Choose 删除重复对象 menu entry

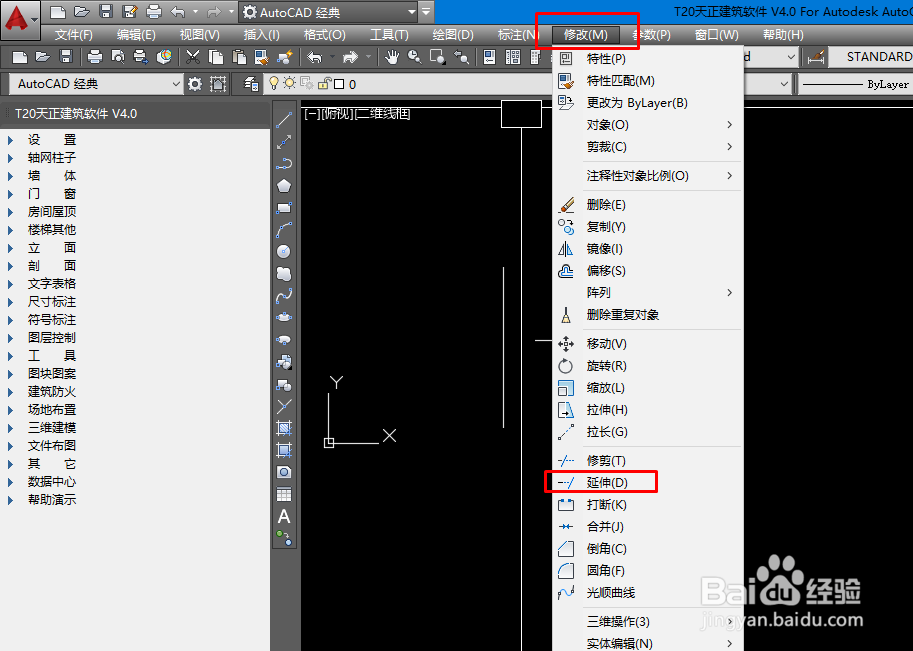(x=647, y=314)
